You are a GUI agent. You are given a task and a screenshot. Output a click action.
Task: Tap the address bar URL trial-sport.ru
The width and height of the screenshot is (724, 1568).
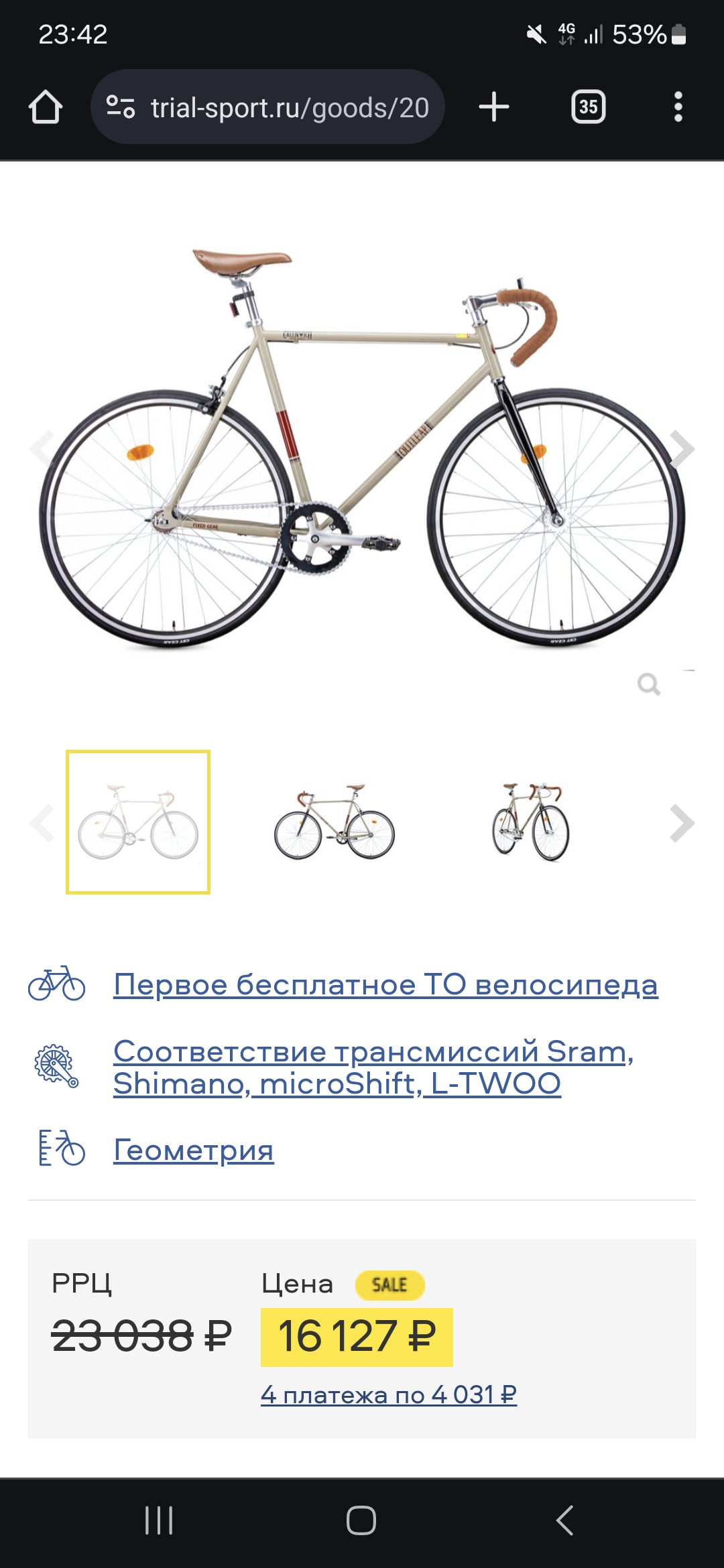coord(290,107)
